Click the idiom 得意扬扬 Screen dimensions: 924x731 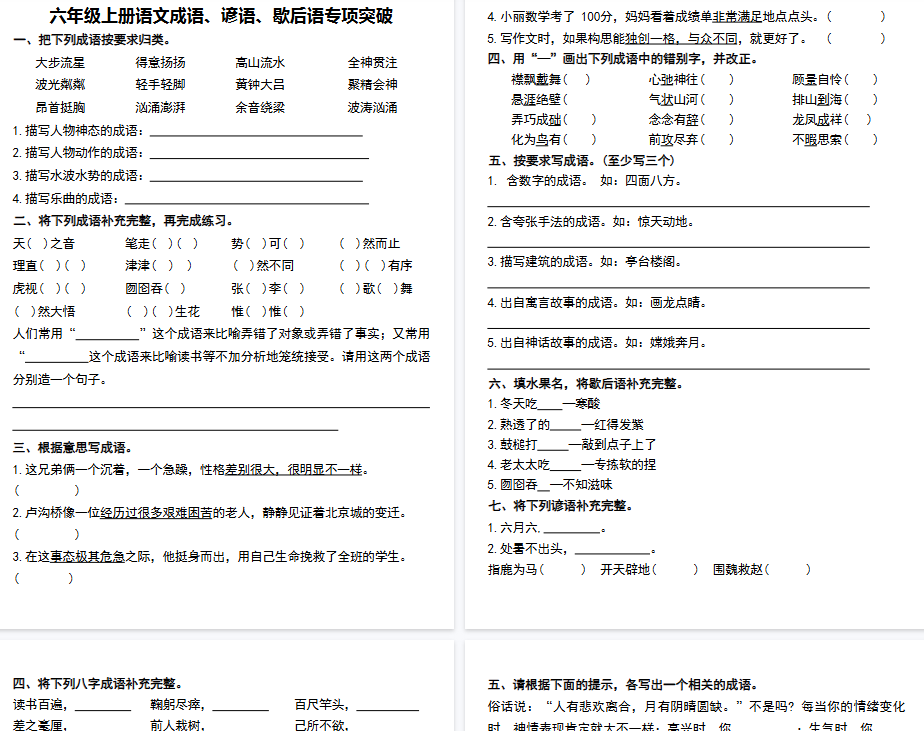pyautogui.click(x=160, y=62)
